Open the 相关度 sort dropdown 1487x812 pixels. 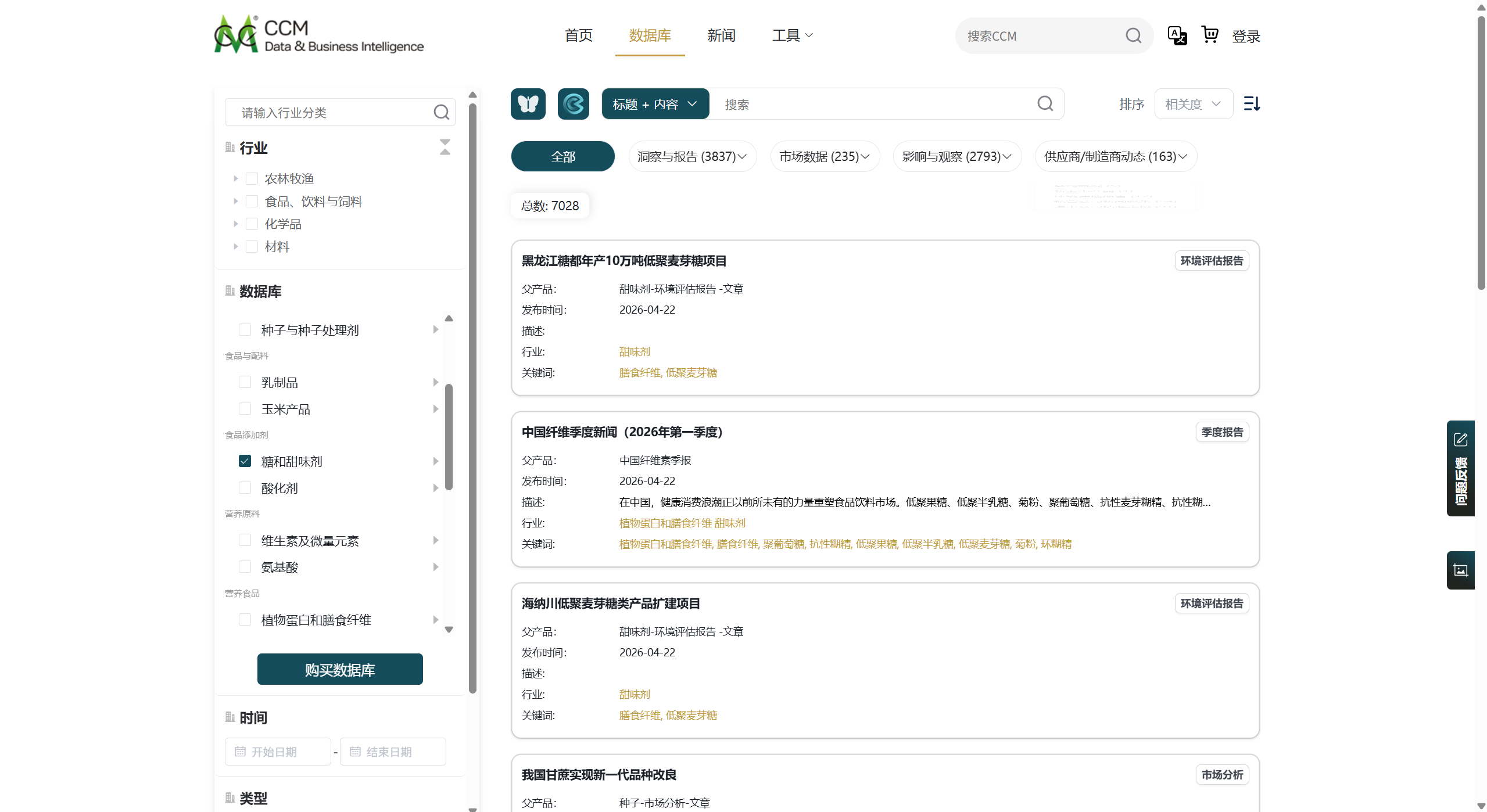pos(1193,104)
